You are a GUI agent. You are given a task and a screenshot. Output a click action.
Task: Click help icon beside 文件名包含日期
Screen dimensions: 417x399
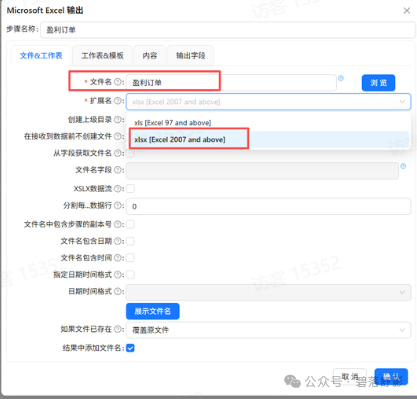pos(117,241)
